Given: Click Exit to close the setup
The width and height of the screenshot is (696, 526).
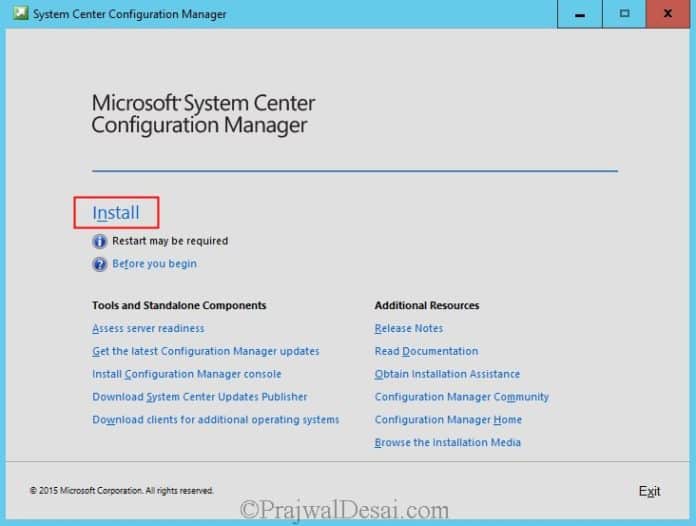Looking at the screenshot, I should pyautogui.click(x=649, y=491).
